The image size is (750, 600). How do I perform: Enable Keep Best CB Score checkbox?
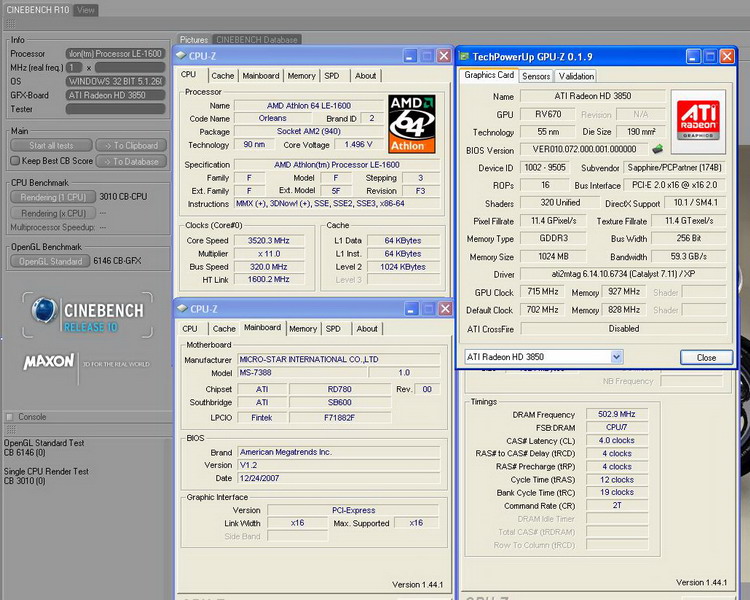pos(15,160)
